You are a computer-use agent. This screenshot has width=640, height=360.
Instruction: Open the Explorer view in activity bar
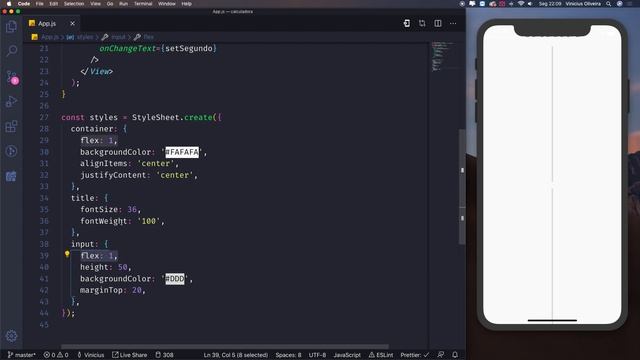(x=11, y=27)
